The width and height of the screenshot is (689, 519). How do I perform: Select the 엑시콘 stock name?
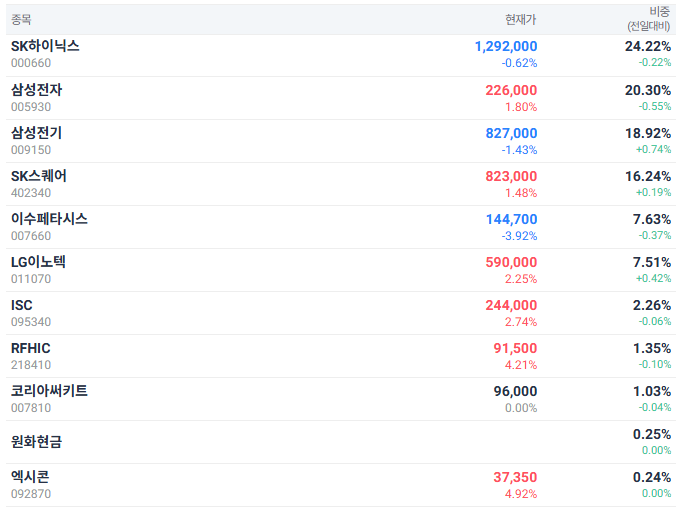(30, 477)
